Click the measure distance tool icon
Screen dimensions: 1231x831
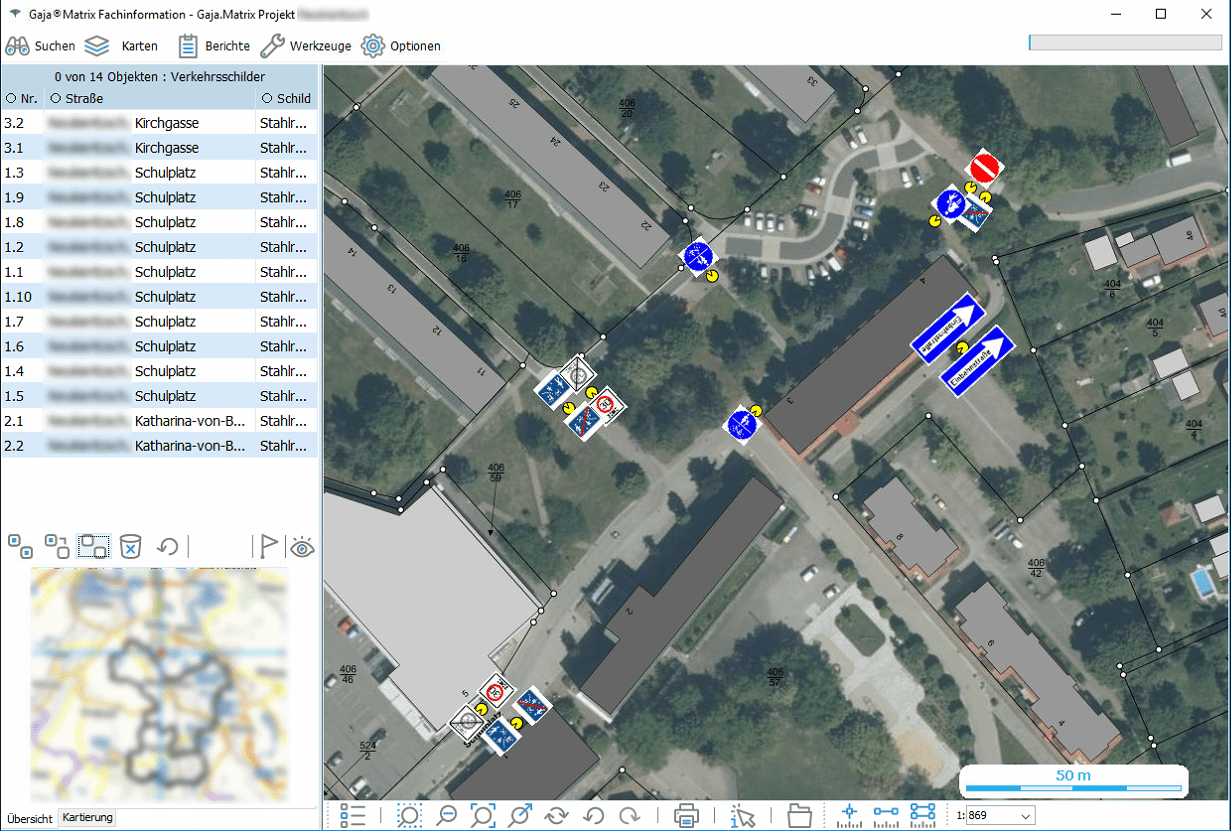[886, 816]
